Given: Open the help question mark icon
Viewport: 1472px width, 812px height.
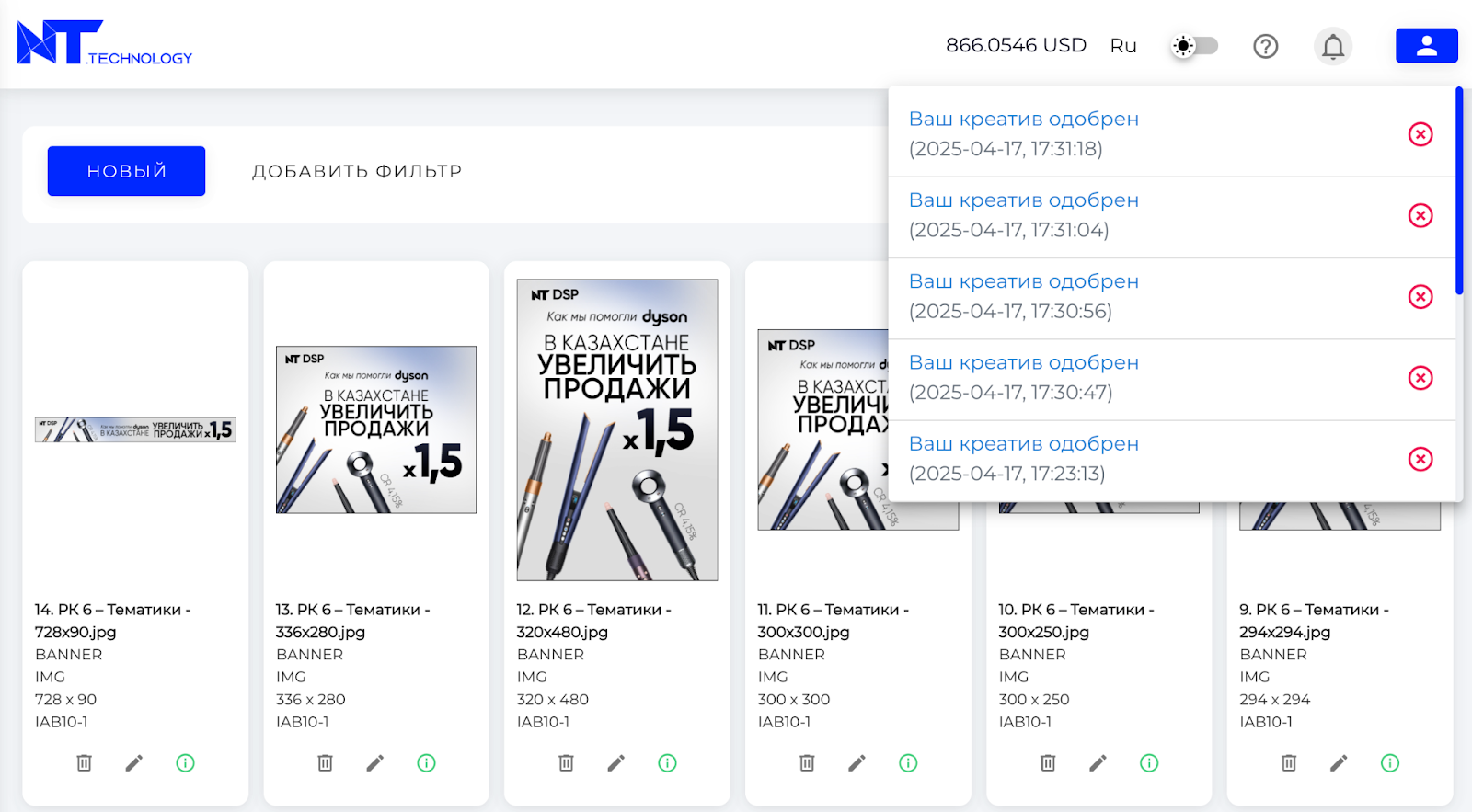Looking at the screenshot, I should (1266, 46).
